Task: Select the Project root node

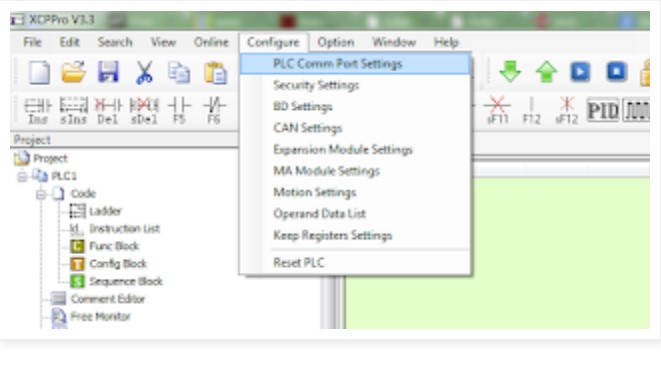Action: click(x=50, y=158)
